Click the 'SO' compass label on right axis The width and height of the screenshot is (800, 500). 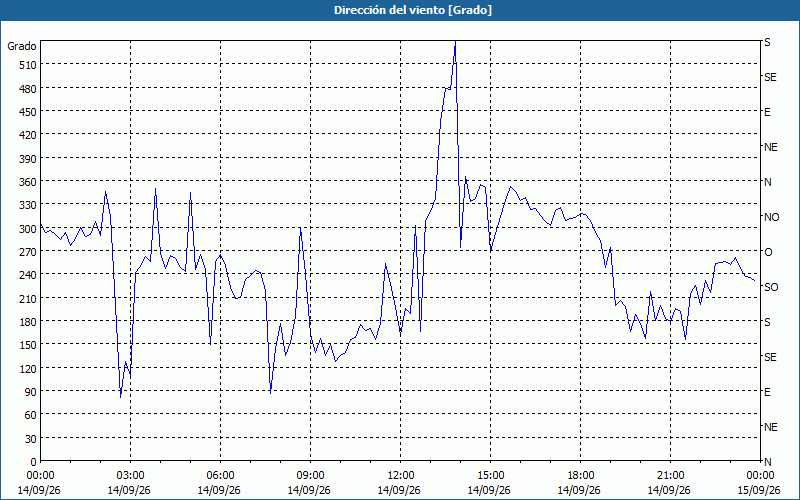point(771,287)
